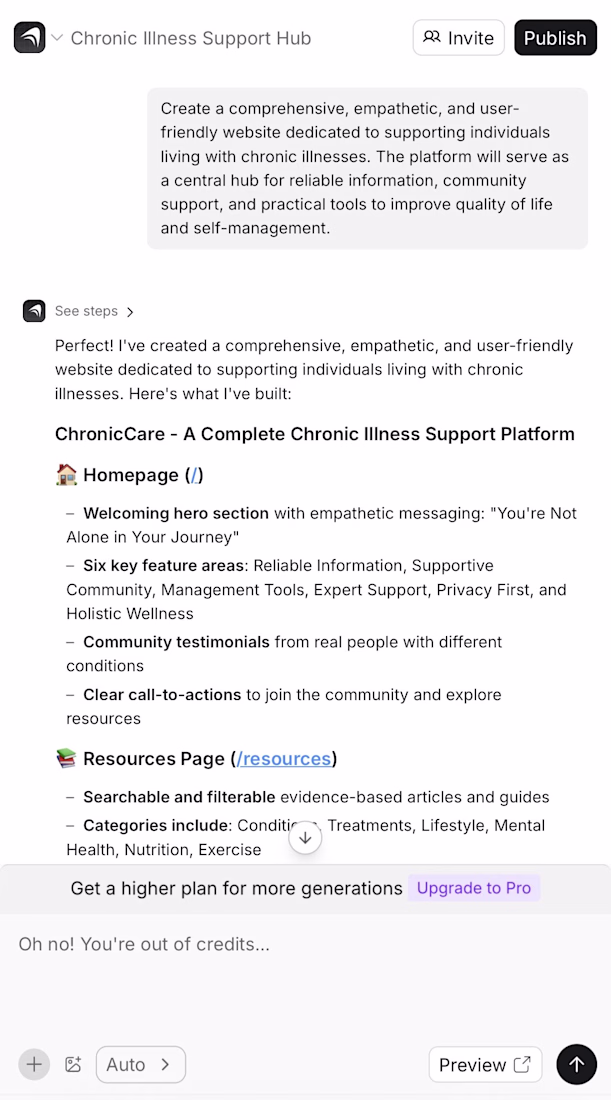611x1100 pixels.
Task: Jump to the latest message with the down arrow
Action: click(305, 838)
